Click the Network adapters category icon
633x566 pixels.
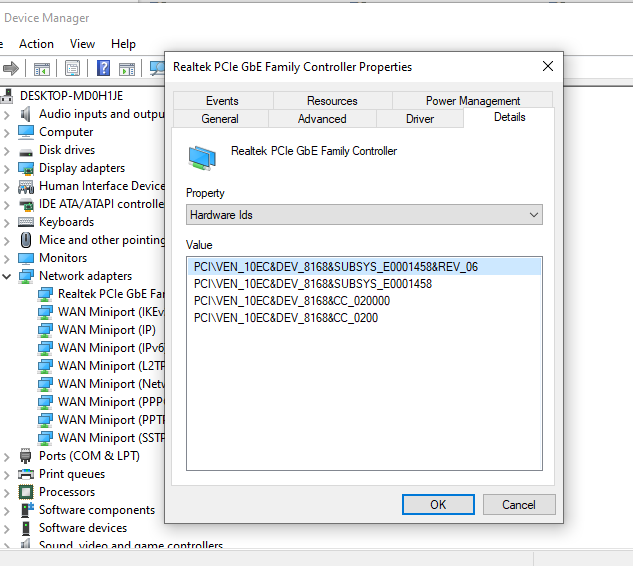tap(26, 277)
